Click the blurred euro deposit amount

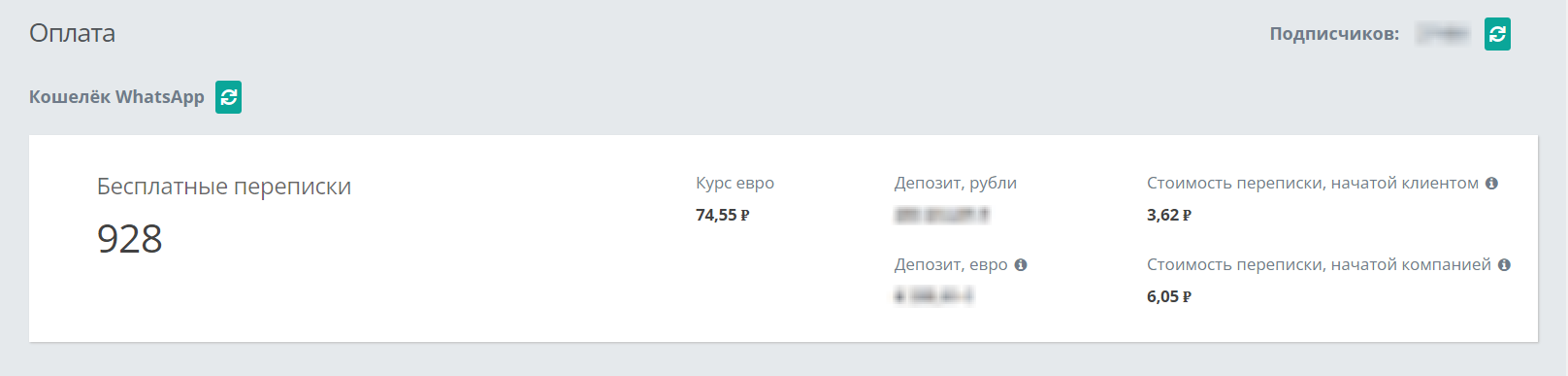(933, 296)
